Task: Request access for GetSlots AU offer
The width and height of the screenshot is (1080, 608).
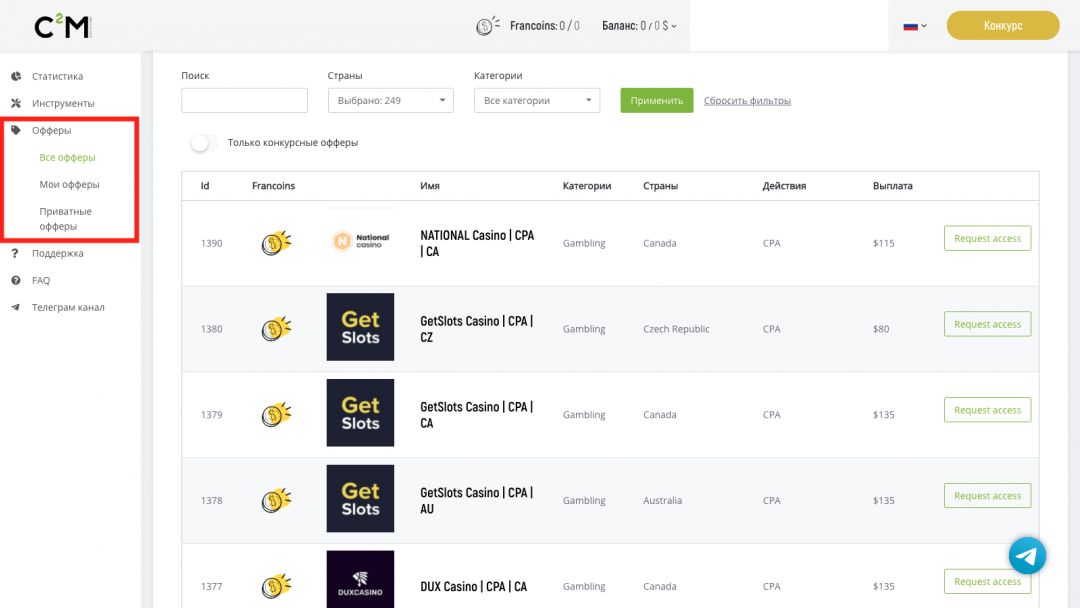Action: (987, 496)
